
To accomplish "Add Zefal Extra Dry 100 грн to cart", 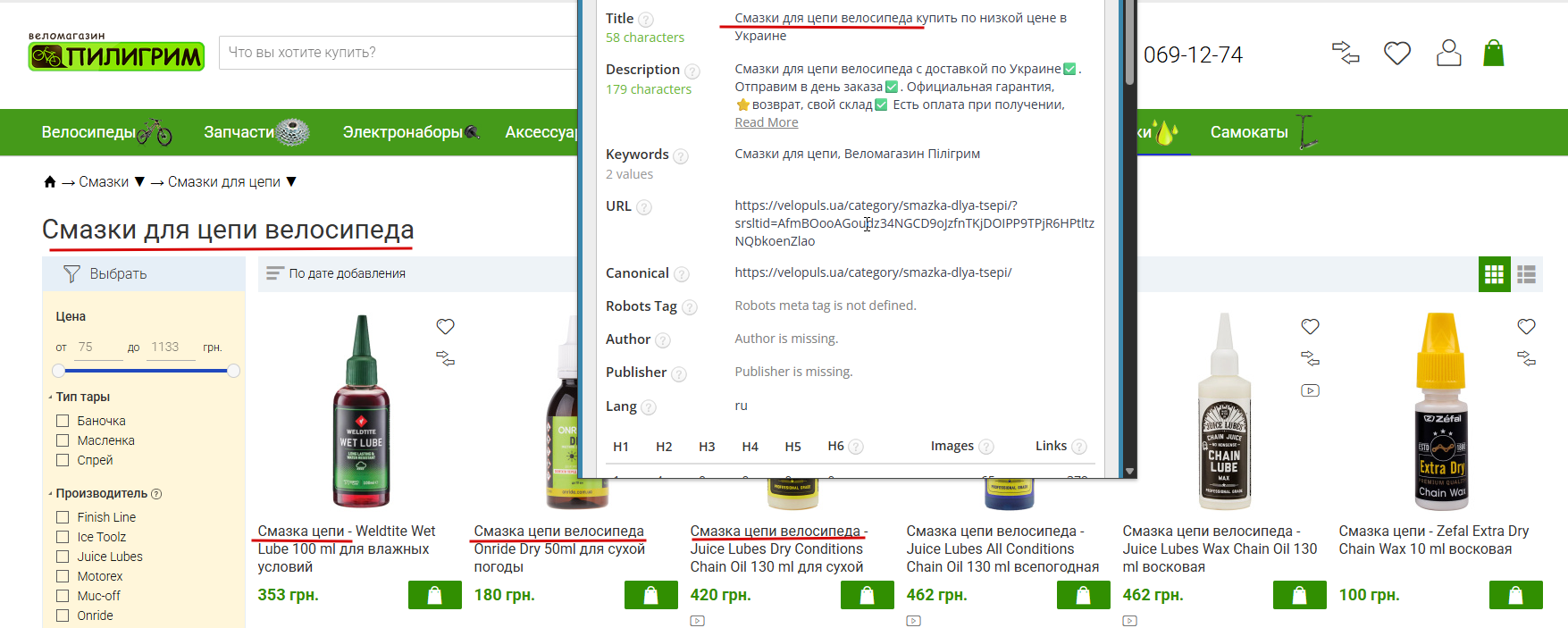I will point(1516,595).
